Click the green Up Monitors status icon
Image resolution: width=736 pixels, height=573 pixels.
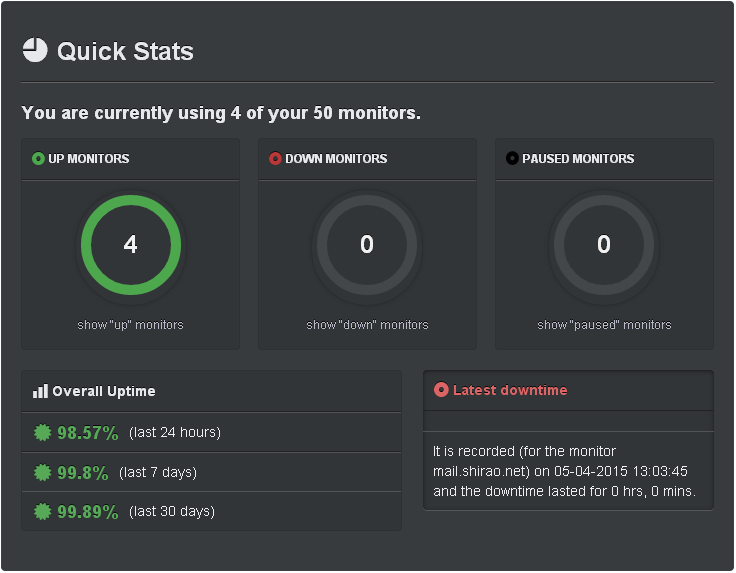(x=38, y=159)
